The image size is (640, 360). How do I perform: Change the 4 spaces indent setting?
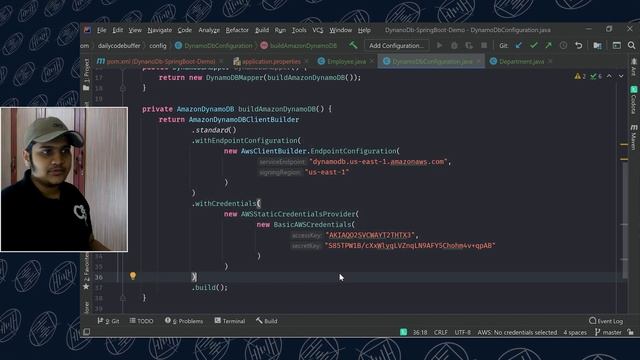pos(575,333)
